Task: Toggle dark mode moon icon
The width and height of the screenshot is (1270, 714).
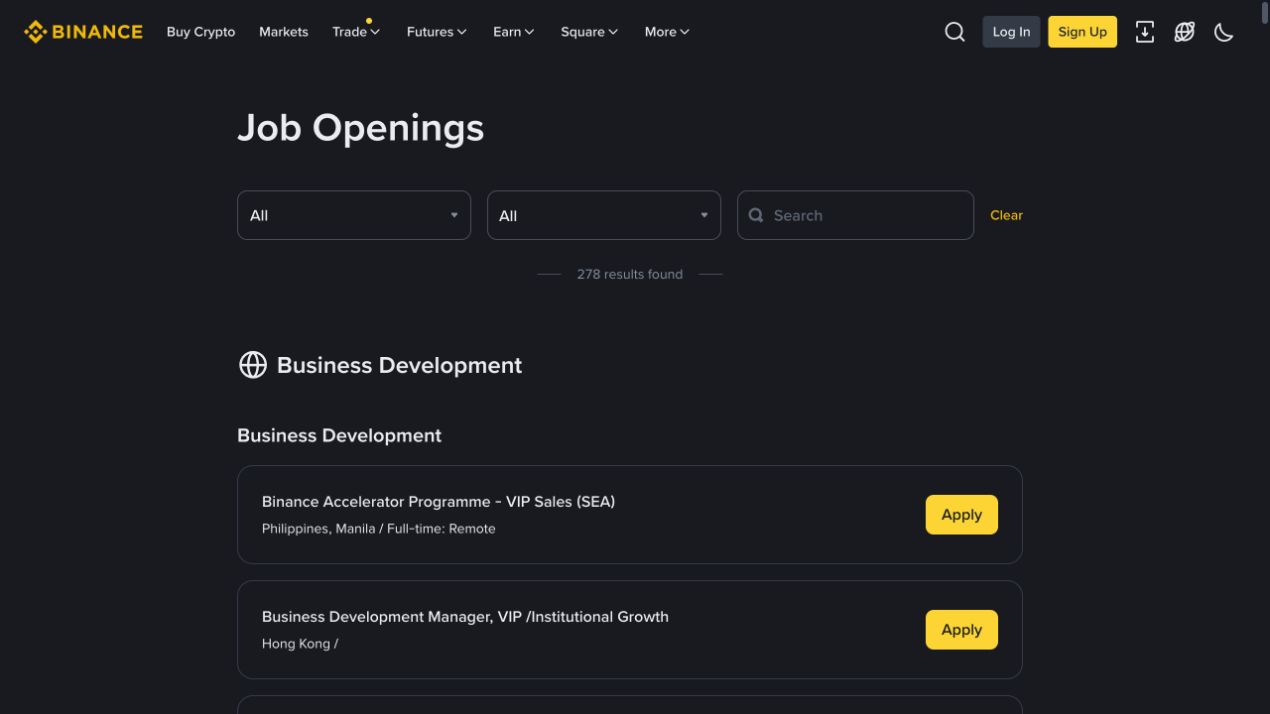Action: point(1224,32)
